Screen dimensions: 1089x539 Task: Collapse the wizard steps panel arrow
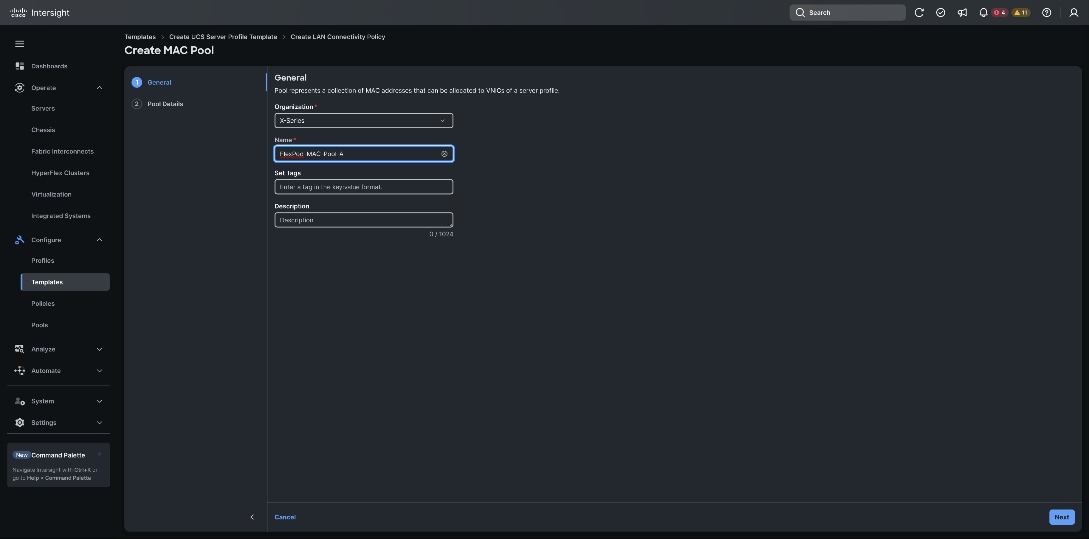(x=252, y=517)
